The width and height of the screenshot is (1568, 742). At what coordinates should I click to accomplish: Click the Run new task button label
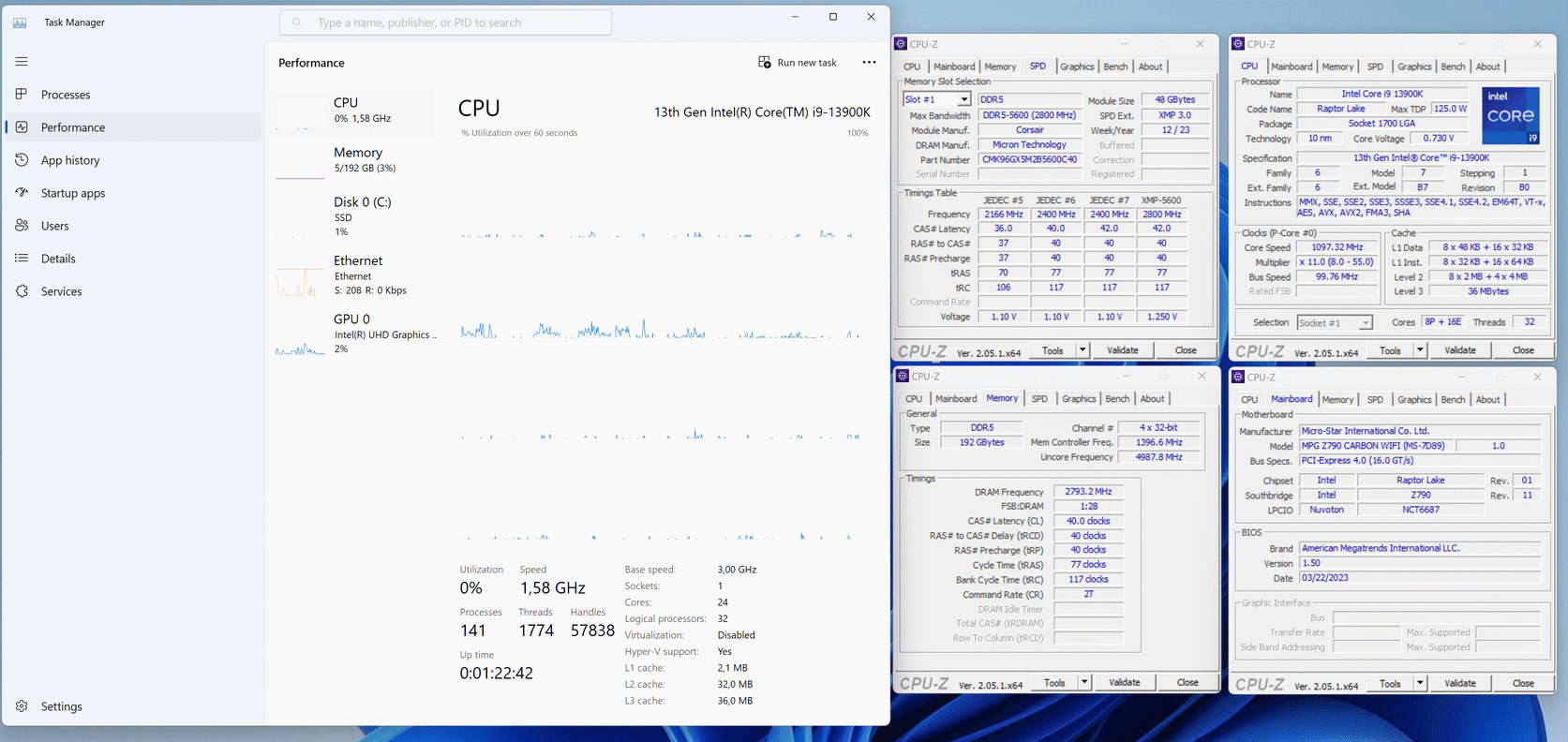pos(807,63)
